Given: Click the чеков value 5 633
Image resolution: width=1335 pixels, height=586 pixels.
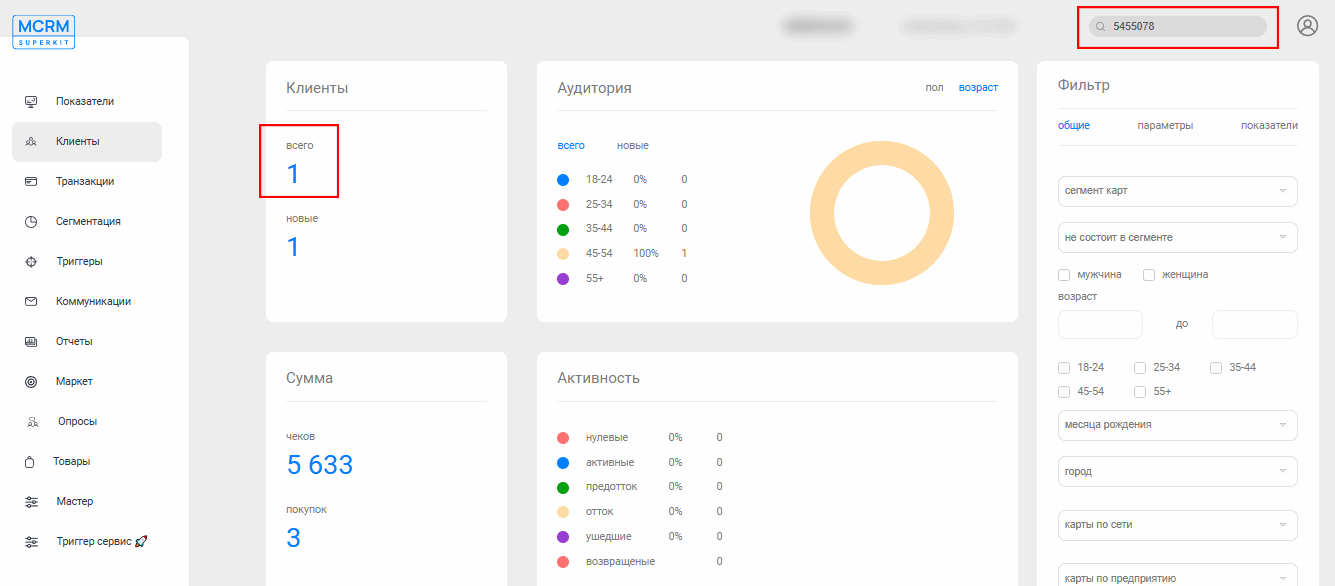Looking at the screenshot, I should pos(320,465).
